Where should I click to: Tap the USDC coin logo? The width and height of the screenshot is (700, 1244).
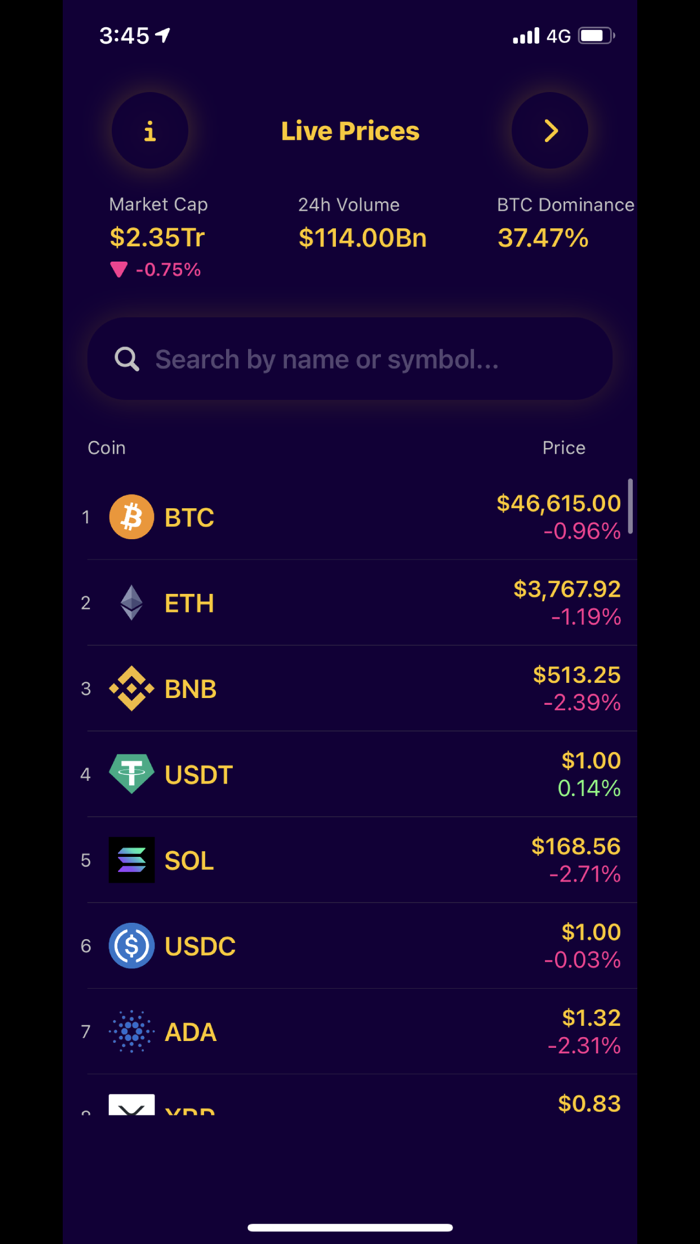[131, 946]
